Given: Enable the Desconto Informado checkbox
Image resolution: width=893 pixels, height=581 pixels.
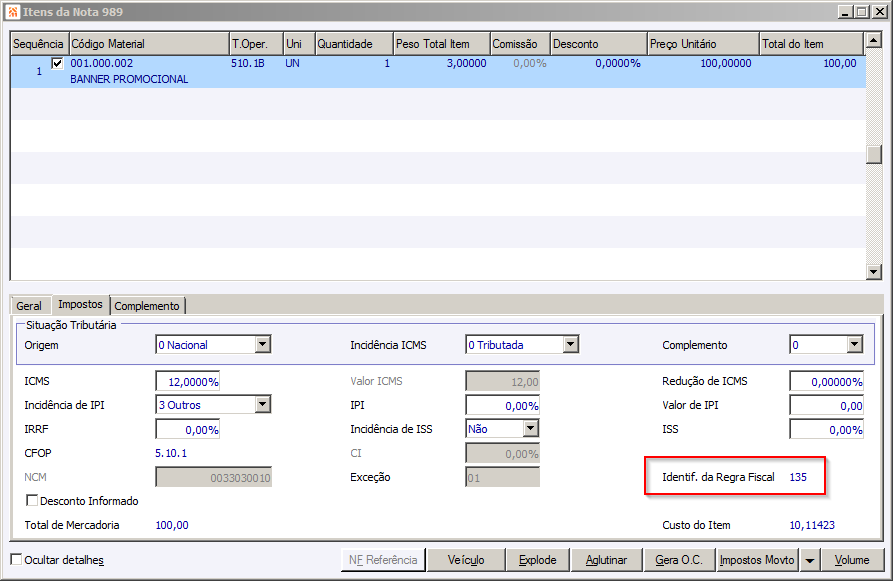Looking at the screenshot, I should (32, 501).
